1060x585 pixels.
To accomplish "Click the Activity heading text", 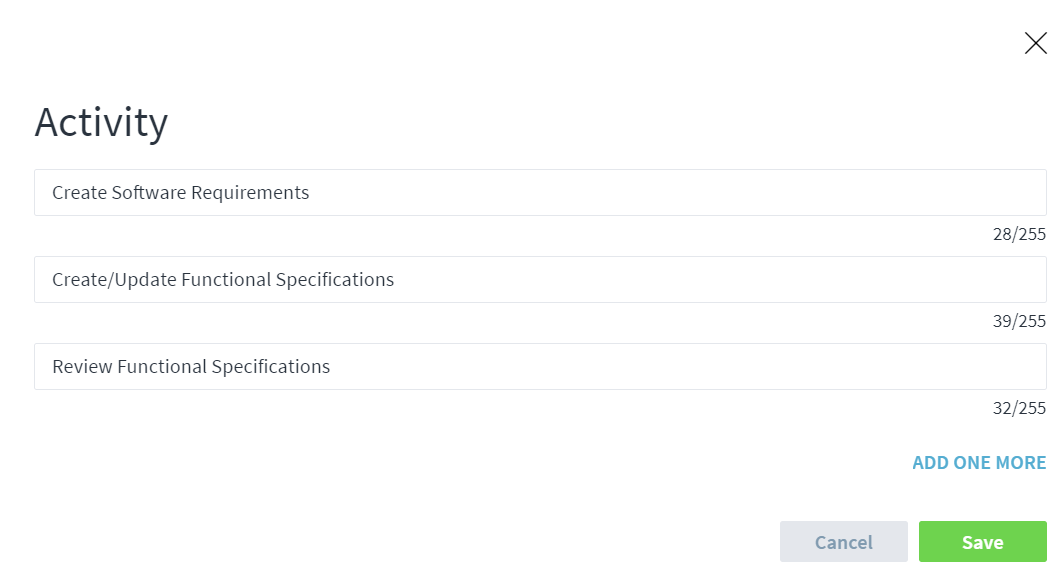I will point(101,122).
